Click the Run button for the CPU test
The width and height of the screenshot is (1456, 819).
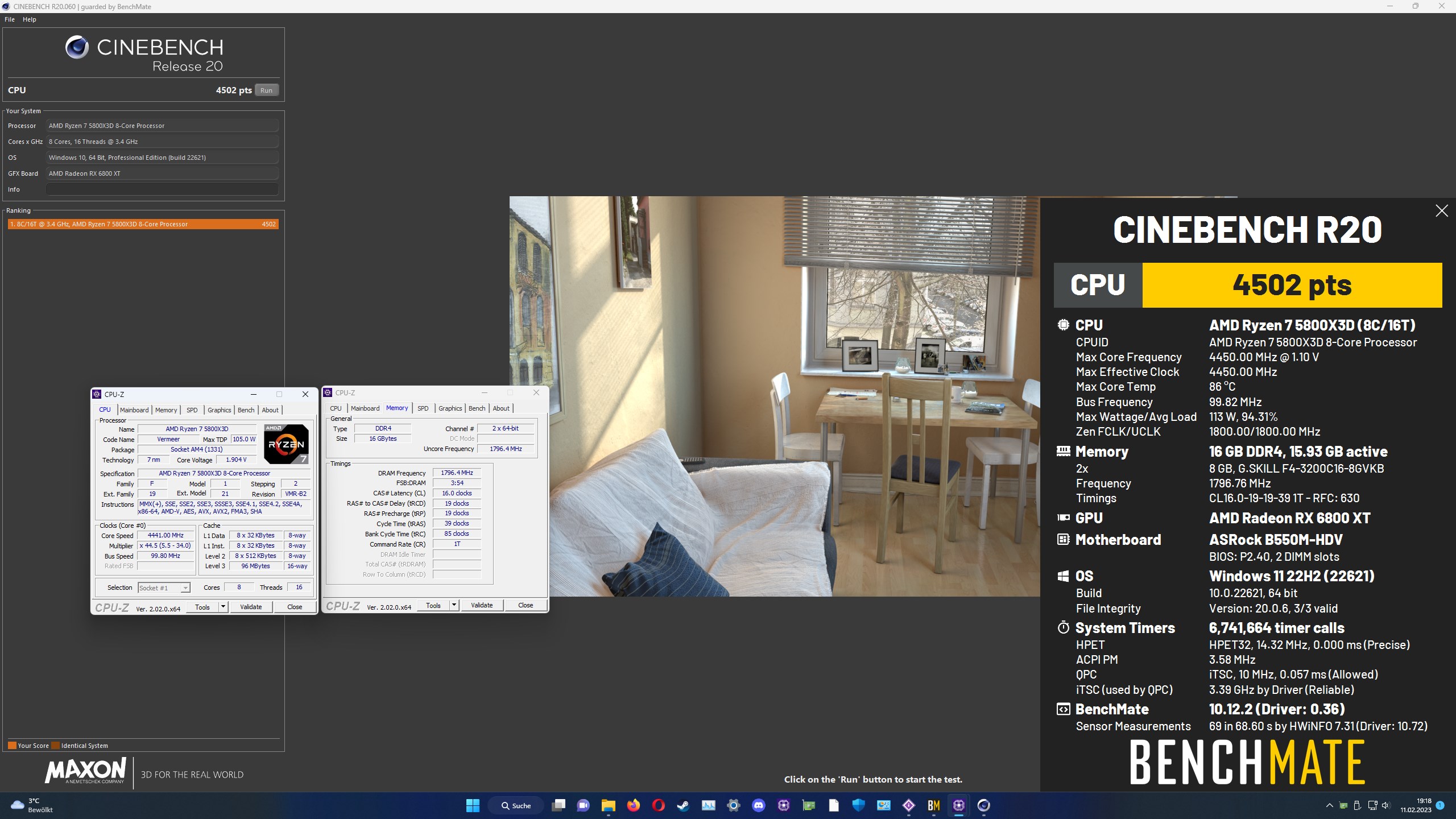[x=266, y=90]
